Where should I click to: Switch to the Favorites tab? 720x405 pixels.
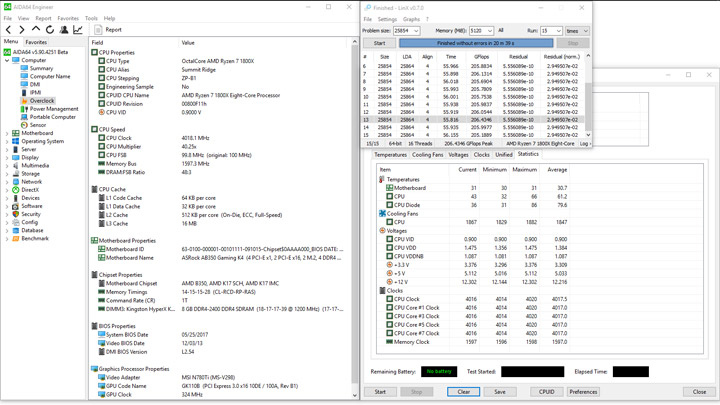tap(36, 42)
